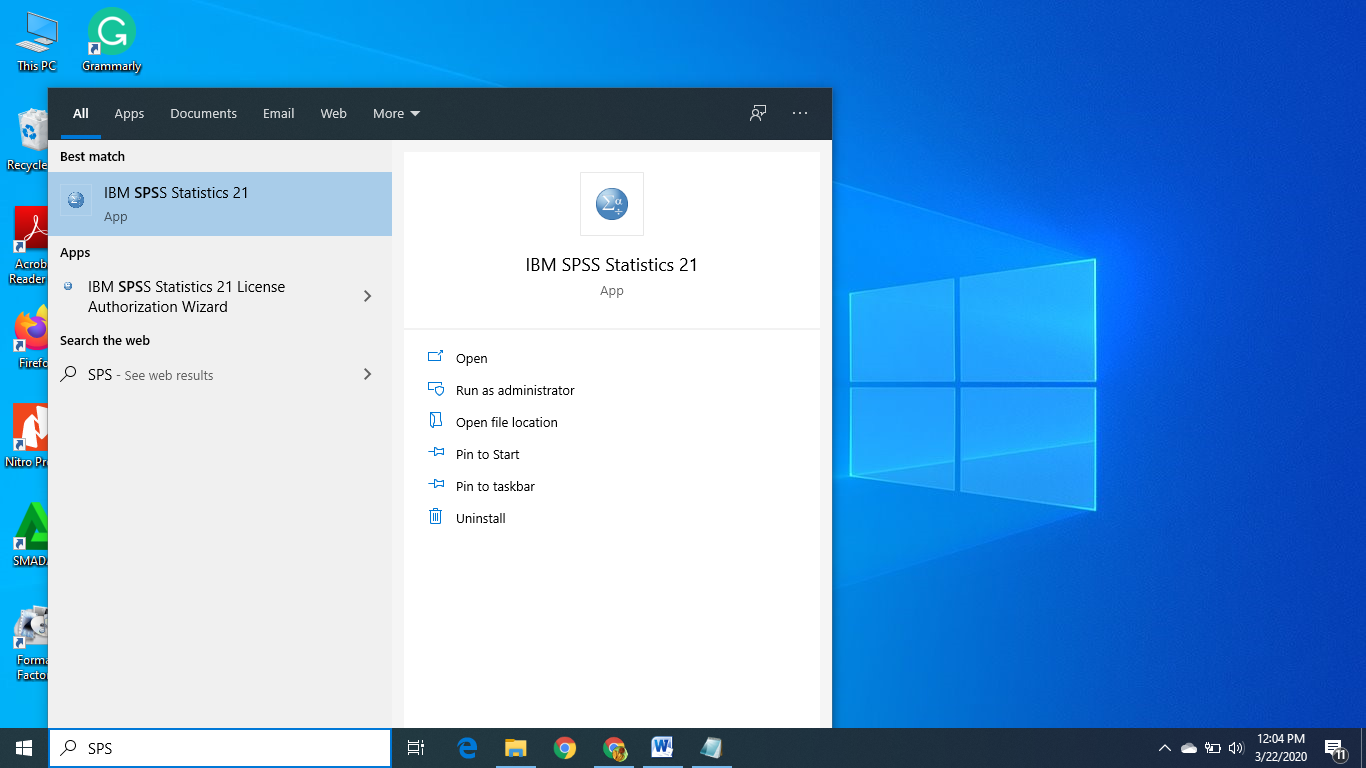Open Task View on the taskbar
Image resolution: width=1366 pixels, height=768 pixels.
pos(416,748)
